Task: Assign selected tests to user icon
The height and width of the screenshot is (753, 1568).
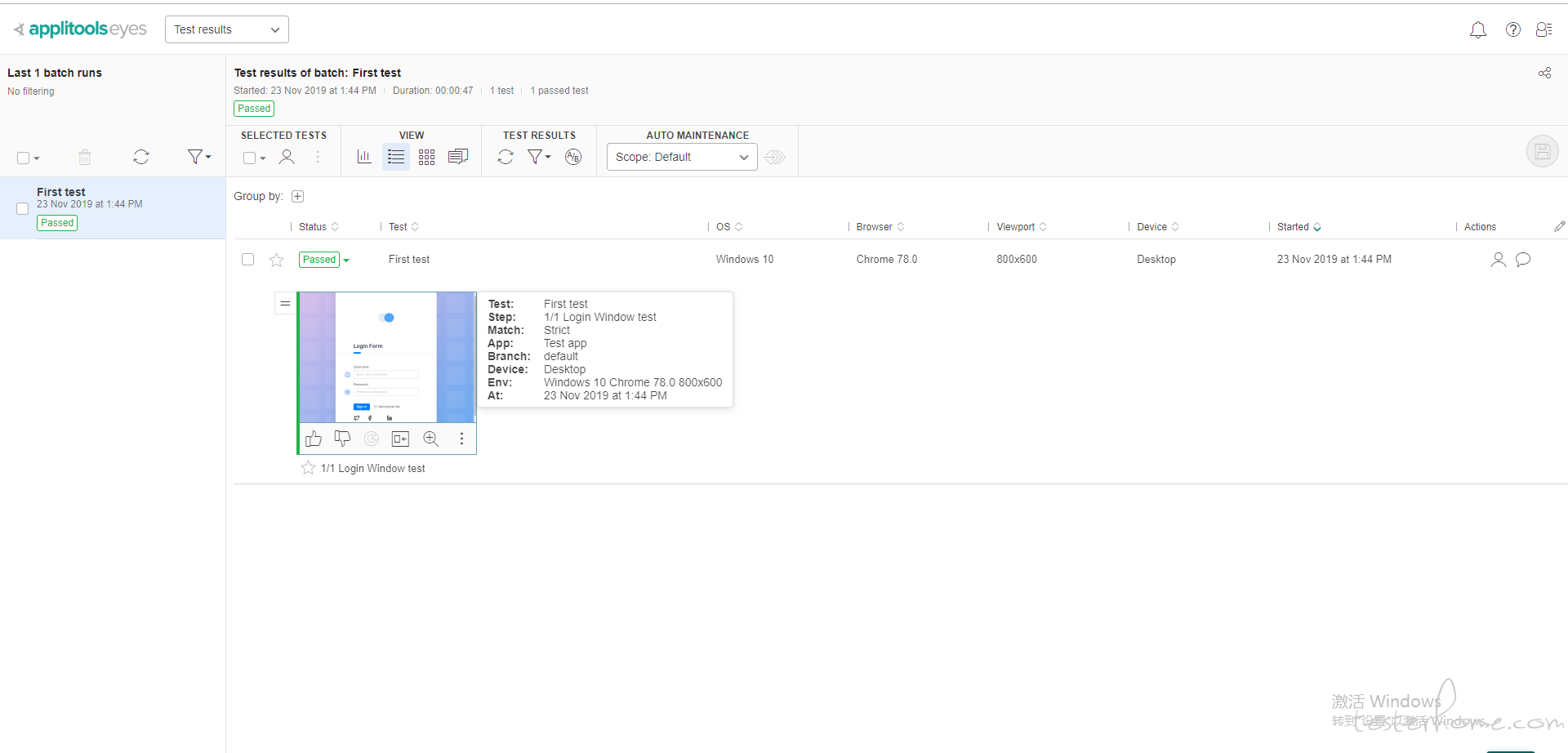Action: click(x=287, y=157)
